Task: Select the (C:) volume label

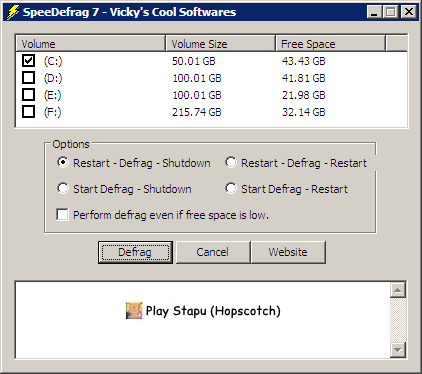Action: (53, 61)
